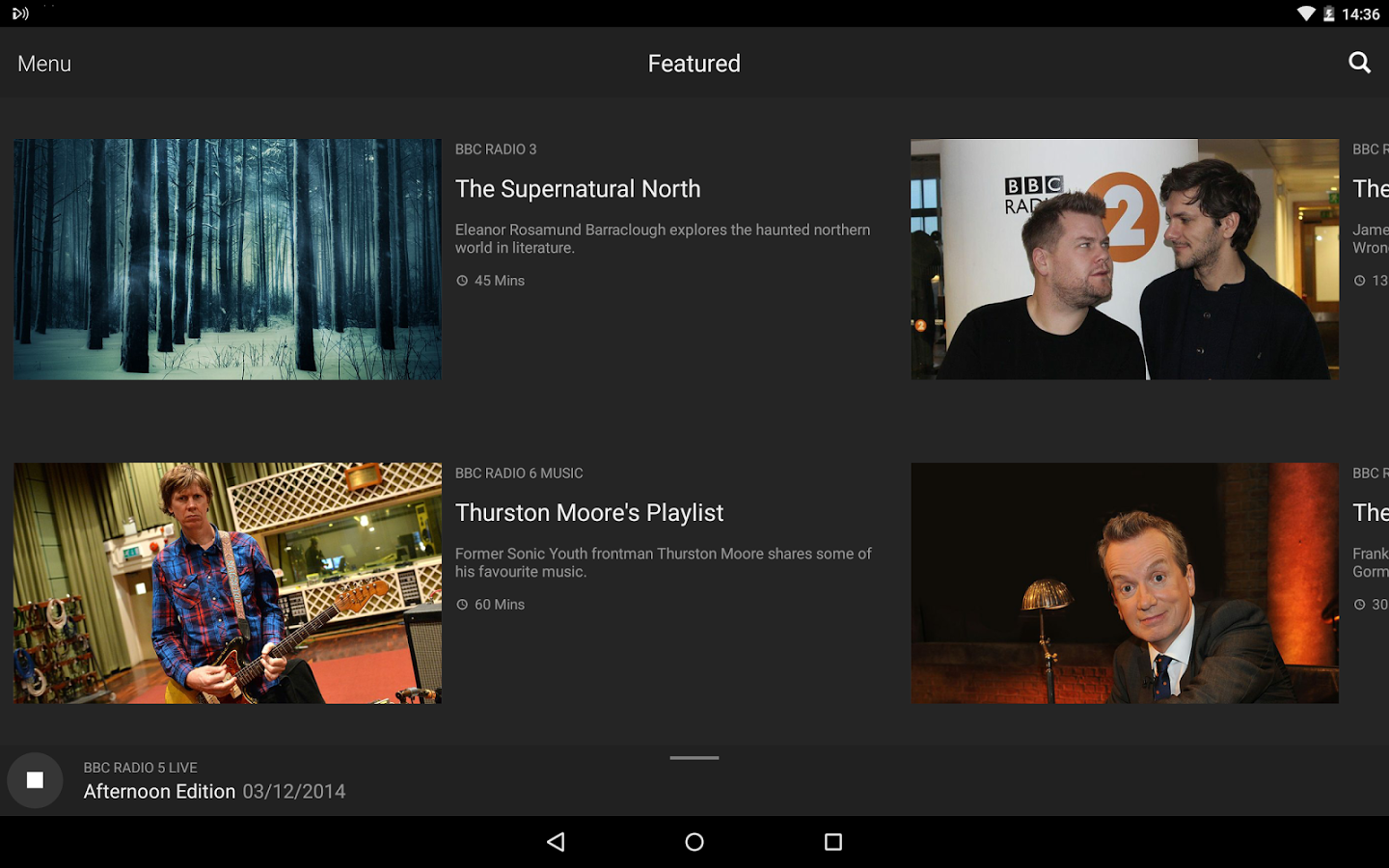The width and height of the screenshot is (1389, 868).
Task: Open the Menu
Action: 43,63
